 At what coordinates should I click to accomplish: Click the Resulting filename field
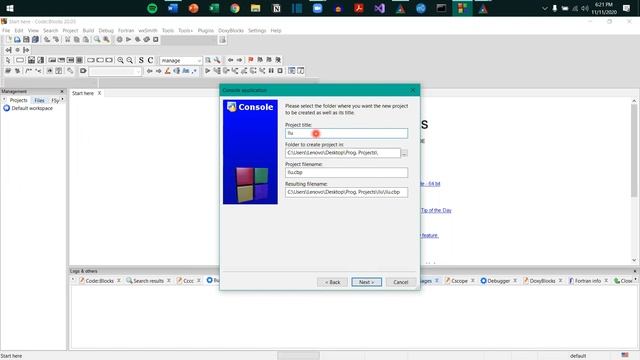coord(346,192)
